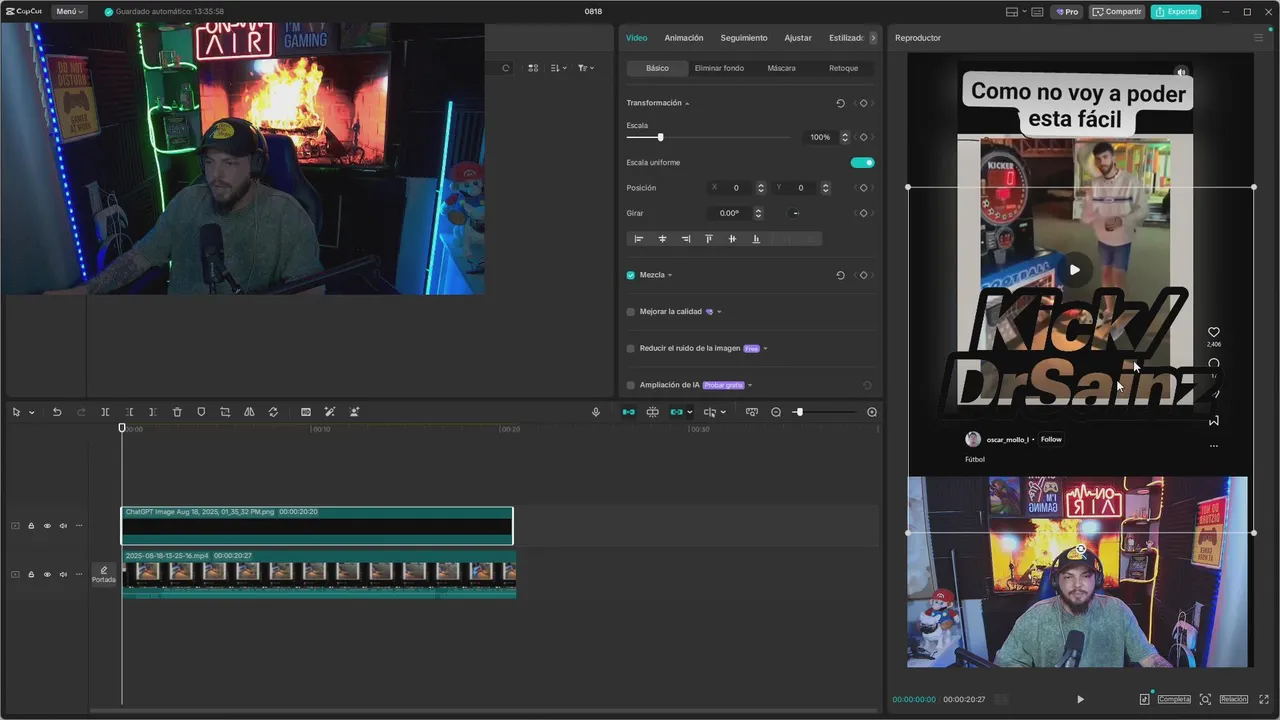1280x720 pixels.
Task: Click the Pro upgrade button
Action: (1067, 12)
